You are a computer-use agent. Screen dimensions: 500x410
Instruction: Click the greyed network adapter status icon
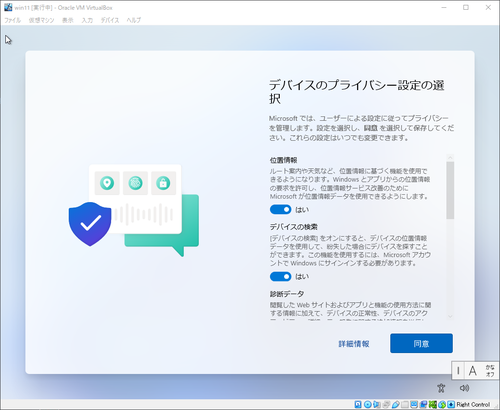click(x=386, y=405)
